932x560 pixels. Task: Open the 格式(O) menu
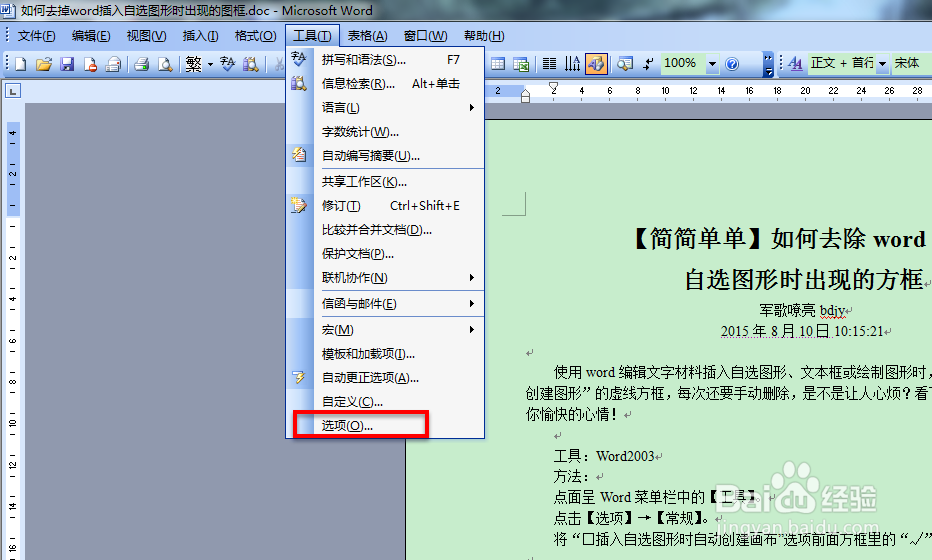pyautogui.click(x=256, y=36)
